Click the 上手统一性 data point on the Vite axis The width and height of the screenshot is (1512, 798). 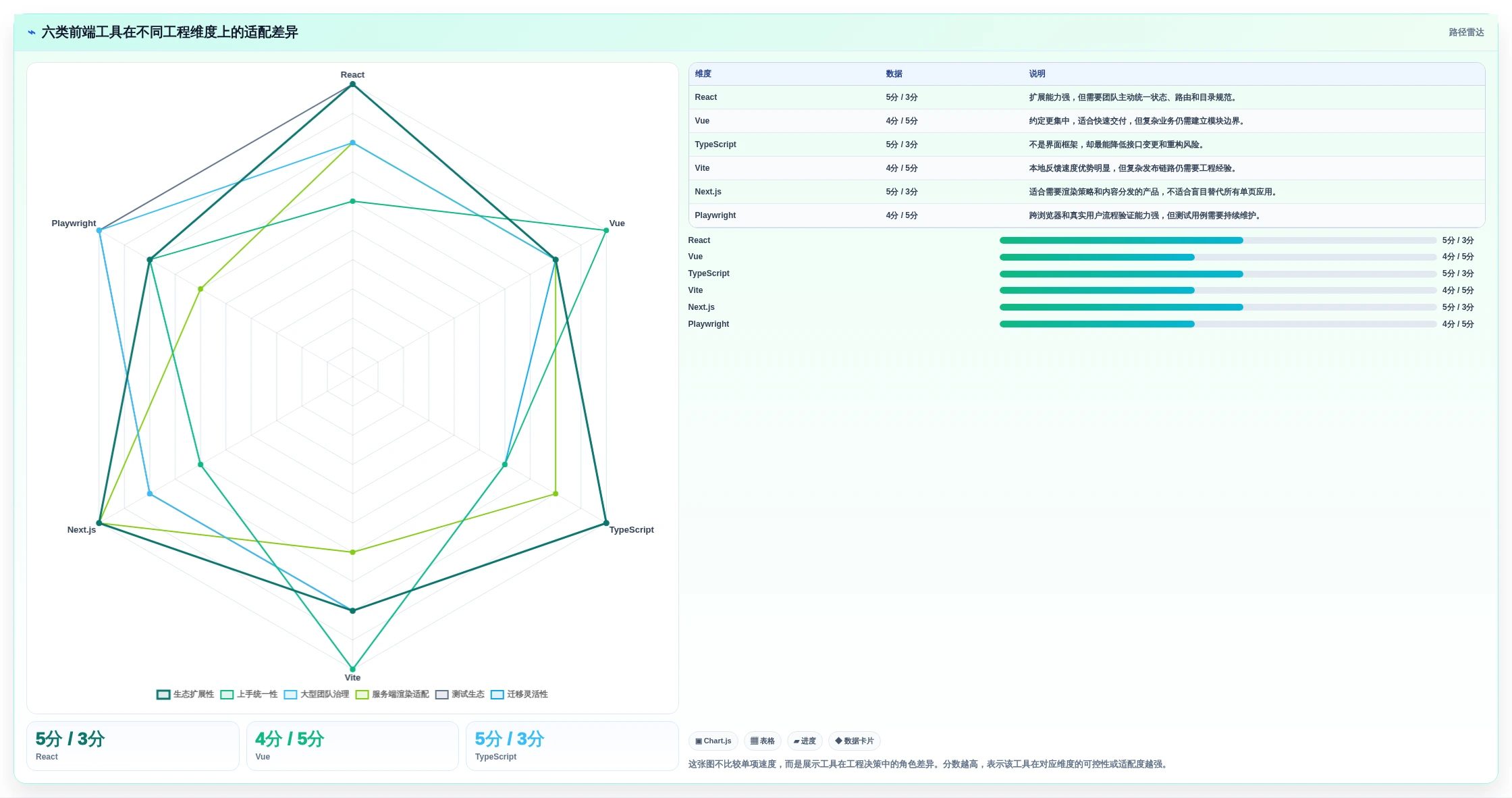(x=352, y=669)
